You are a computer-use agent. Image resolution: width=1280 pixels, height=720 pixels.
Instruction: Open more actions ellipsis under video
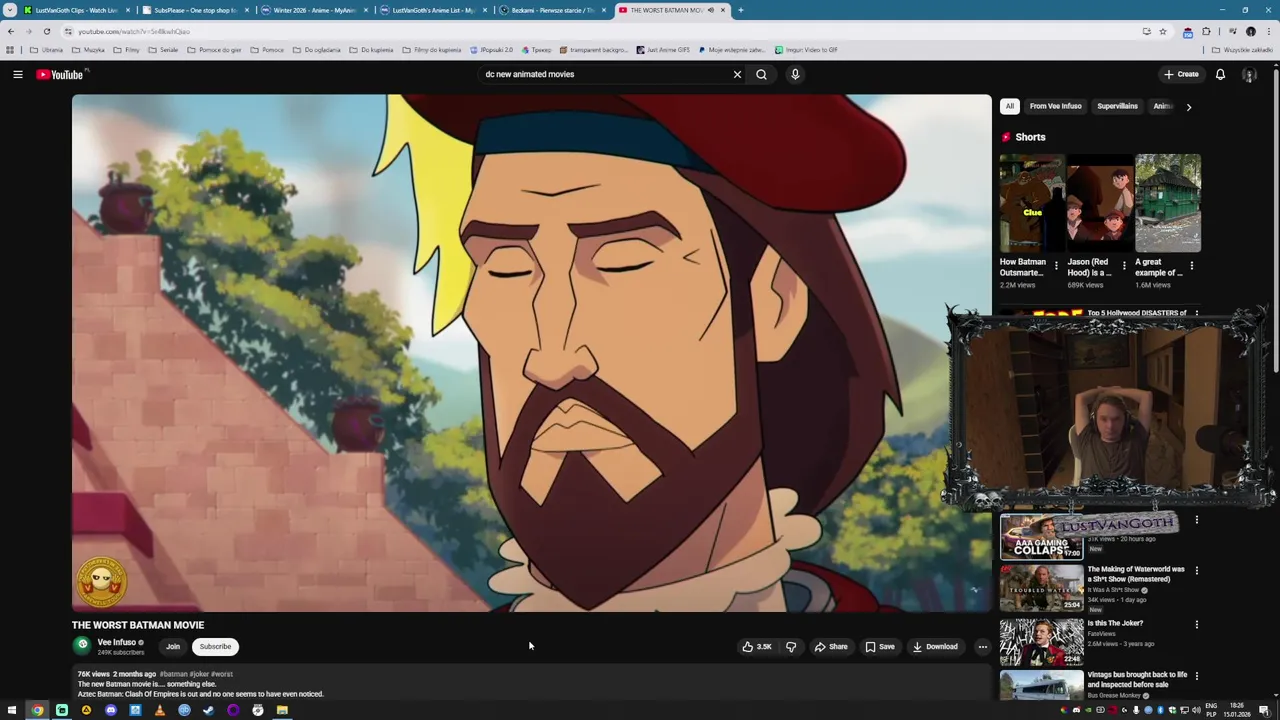click(x=982, y=646)
